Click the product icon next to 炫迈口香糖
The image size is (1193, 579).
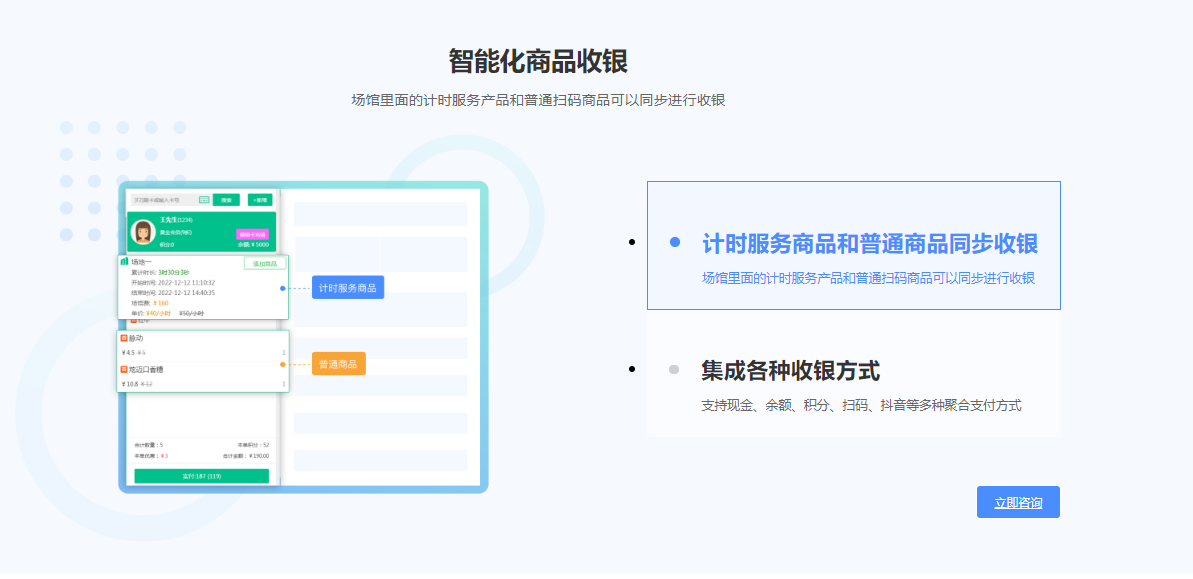123,369
